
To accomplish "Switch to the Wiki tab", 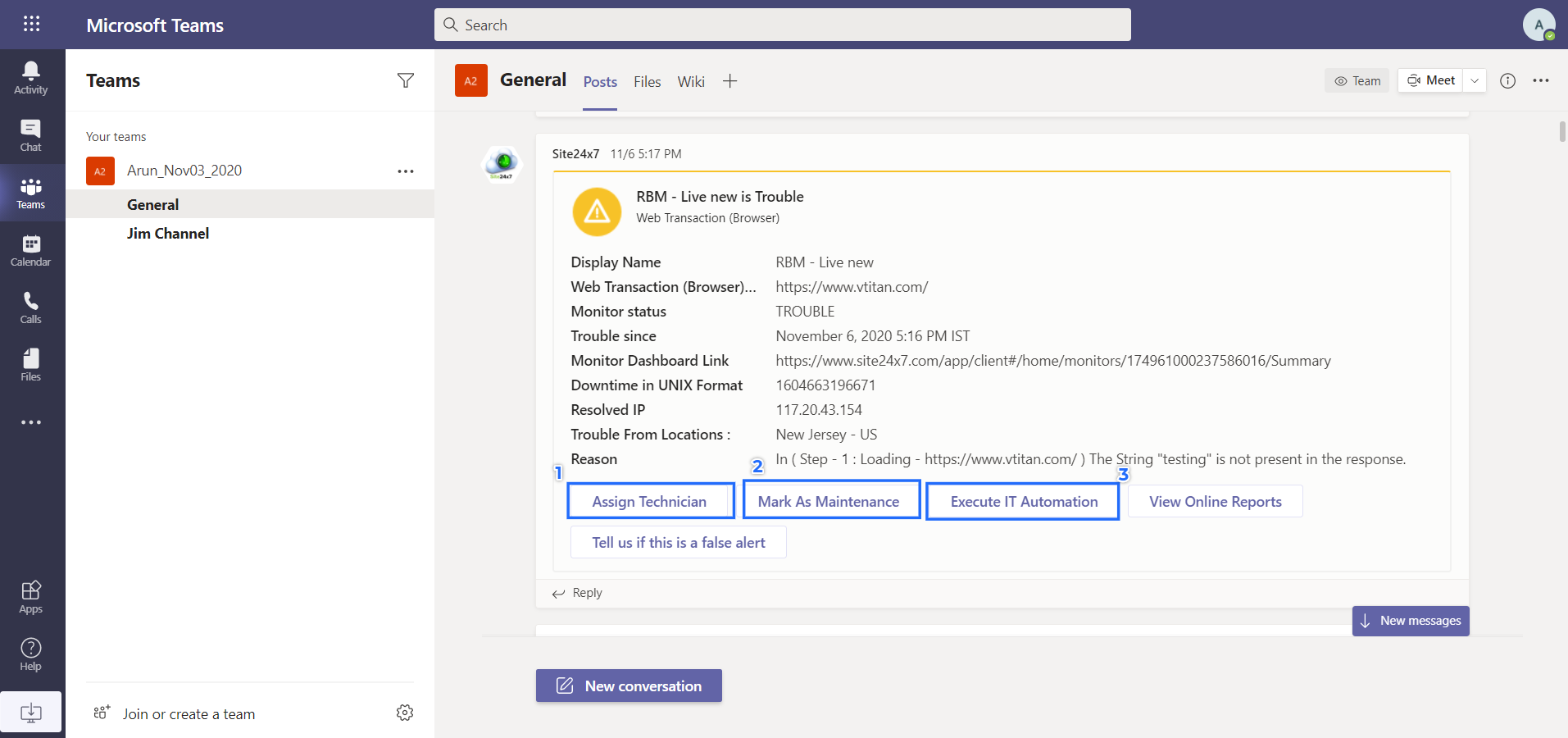I will tap(691, 82).
